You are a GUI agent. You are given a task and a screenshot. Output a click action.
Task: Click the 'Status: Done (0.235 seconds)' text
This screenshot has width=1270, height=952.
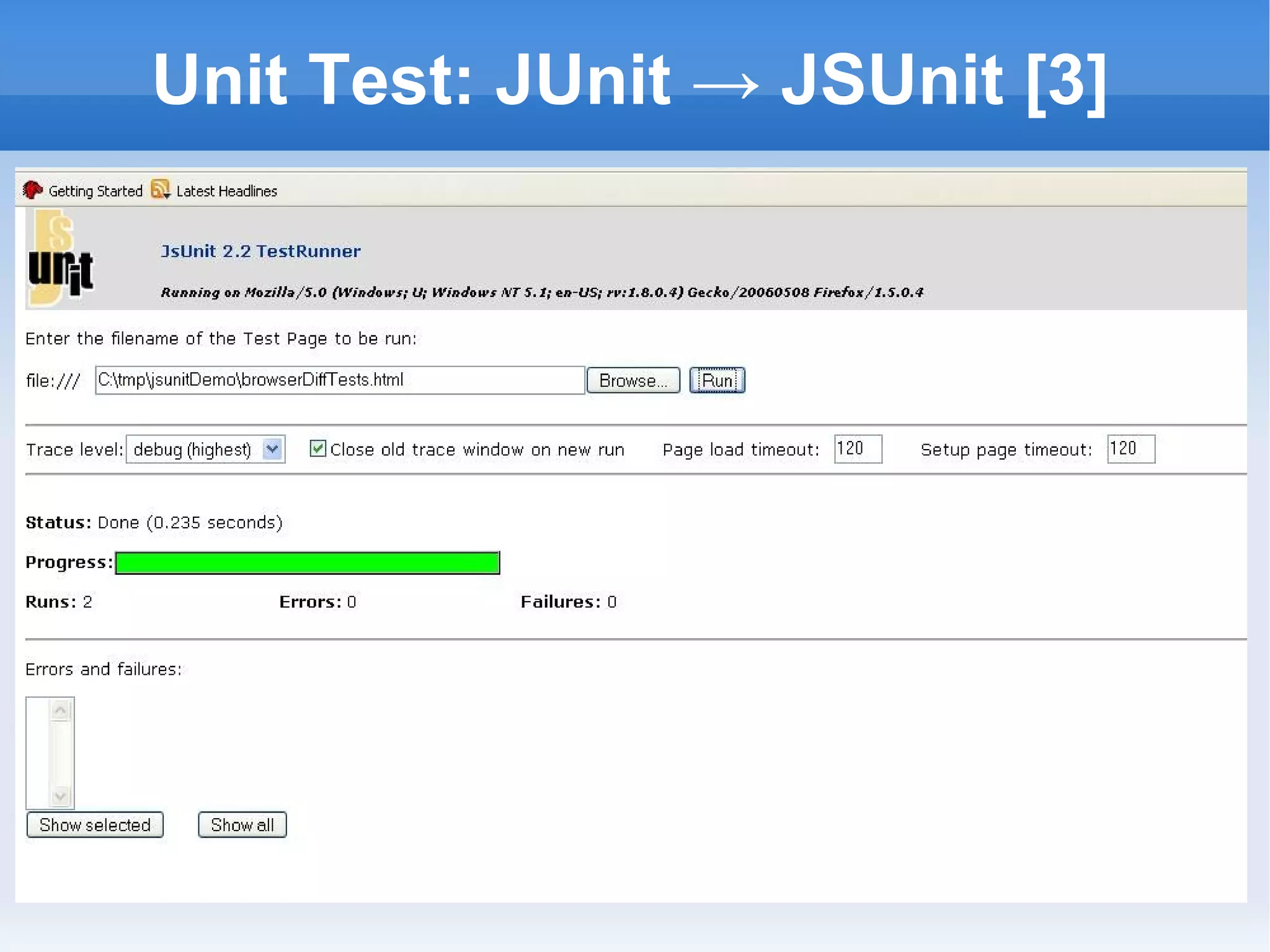tap(154, 522)
